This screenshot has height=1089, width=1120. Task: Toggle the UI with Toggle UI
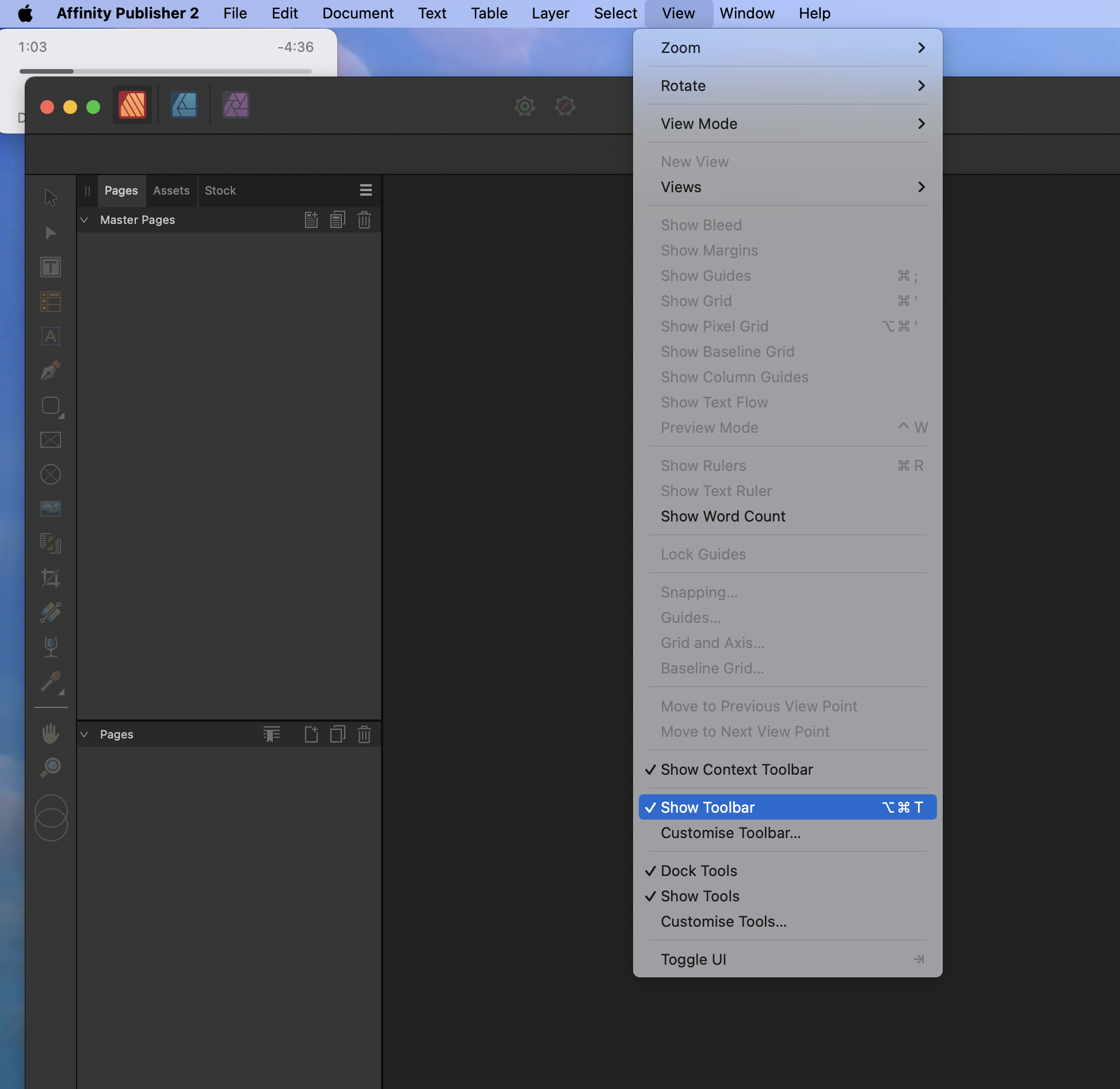787,959
